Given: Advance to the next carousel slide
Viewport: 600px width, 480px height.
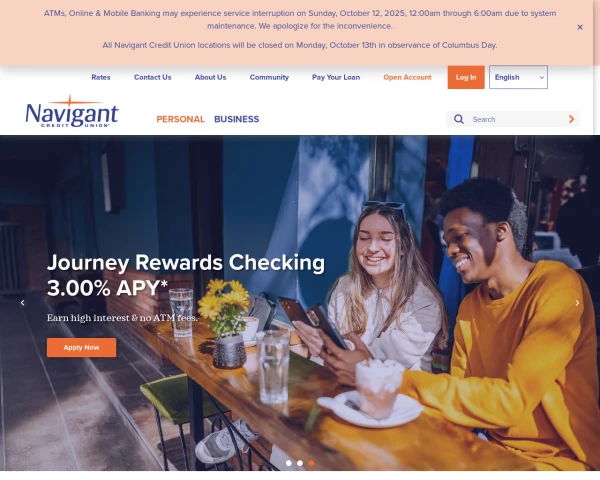Looking at the screenshot, I should (577, 303).
